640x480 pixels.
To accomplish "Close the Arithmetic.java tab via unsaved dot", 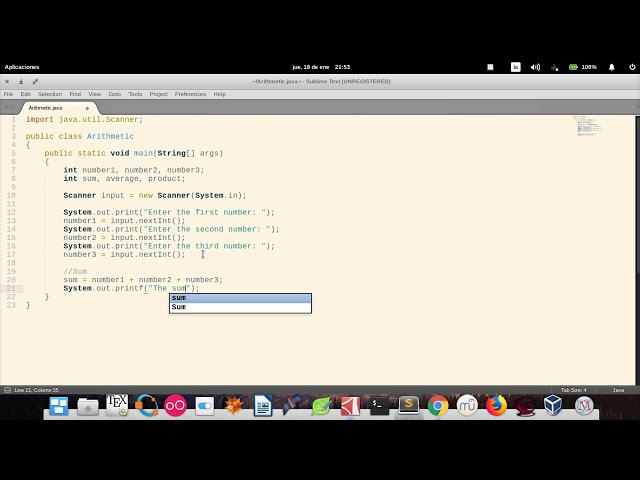I will coord(87,108).
